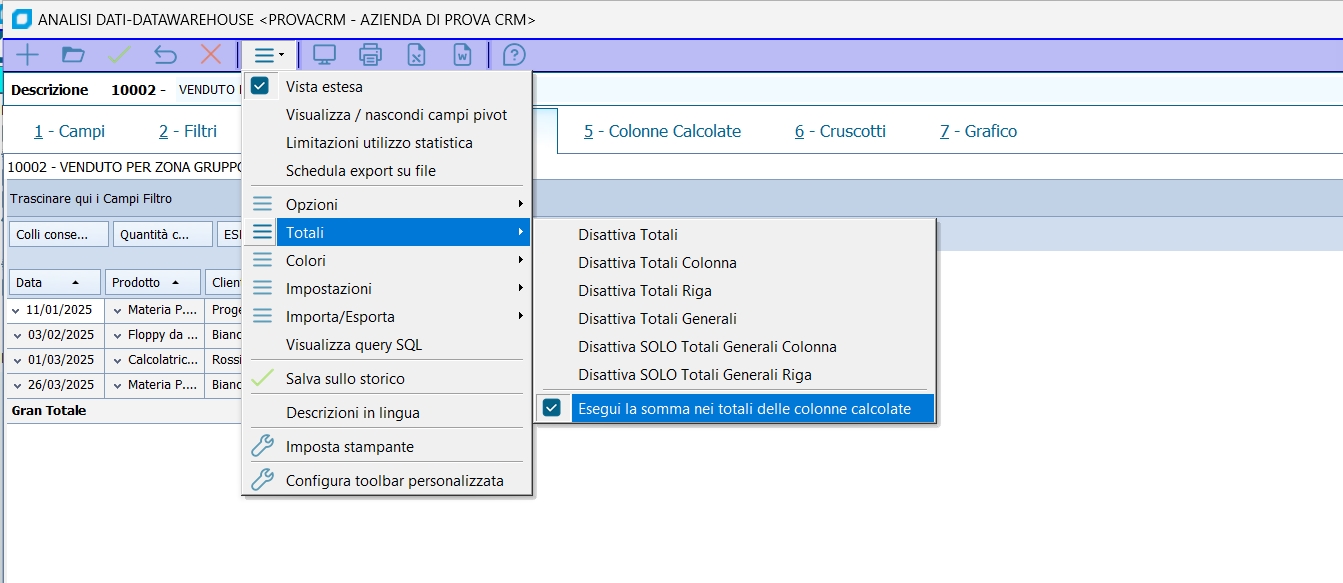
Task: Click the Data column header button
Action: click(54, 283)
